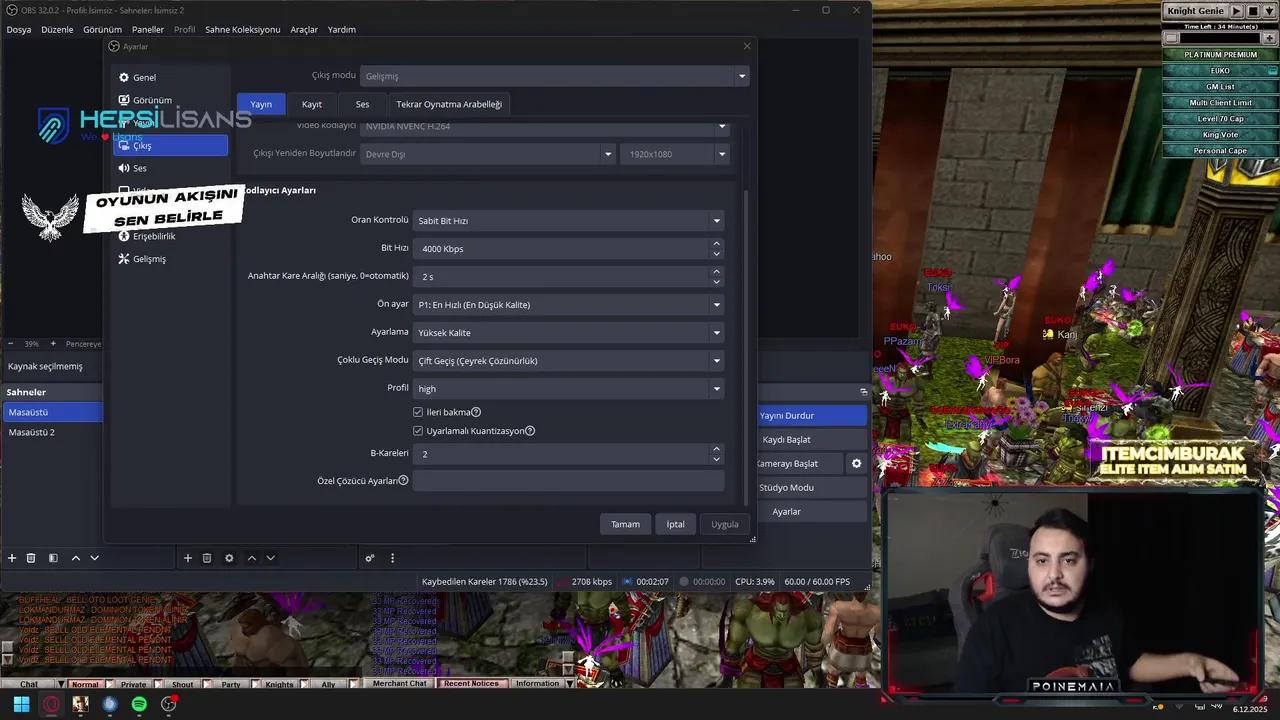Add a new scene with the plus icon
The width and height of the screenshot is (1280, 720).
click(12, 558)
